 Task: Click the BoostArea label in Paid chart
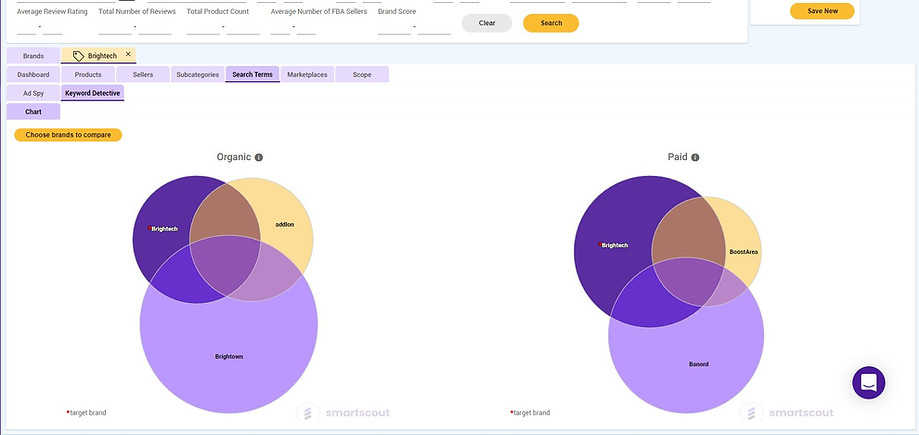pyautogui.click(x=744, y=252)
